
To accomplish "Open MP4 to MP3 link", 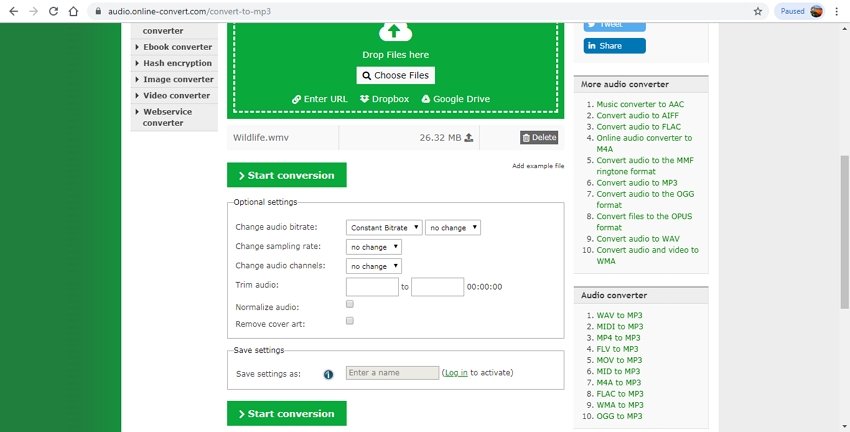I will click(619, 338).
